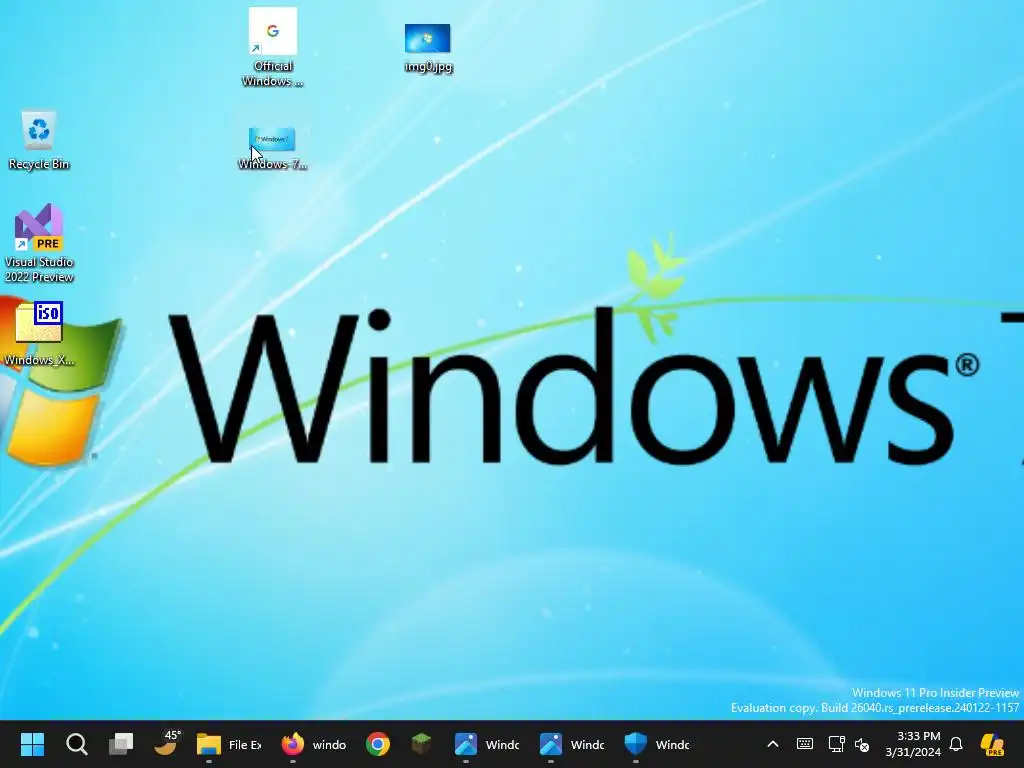
Task: Open Google Chrome from the taskbar
Action: tap(377, 744)
